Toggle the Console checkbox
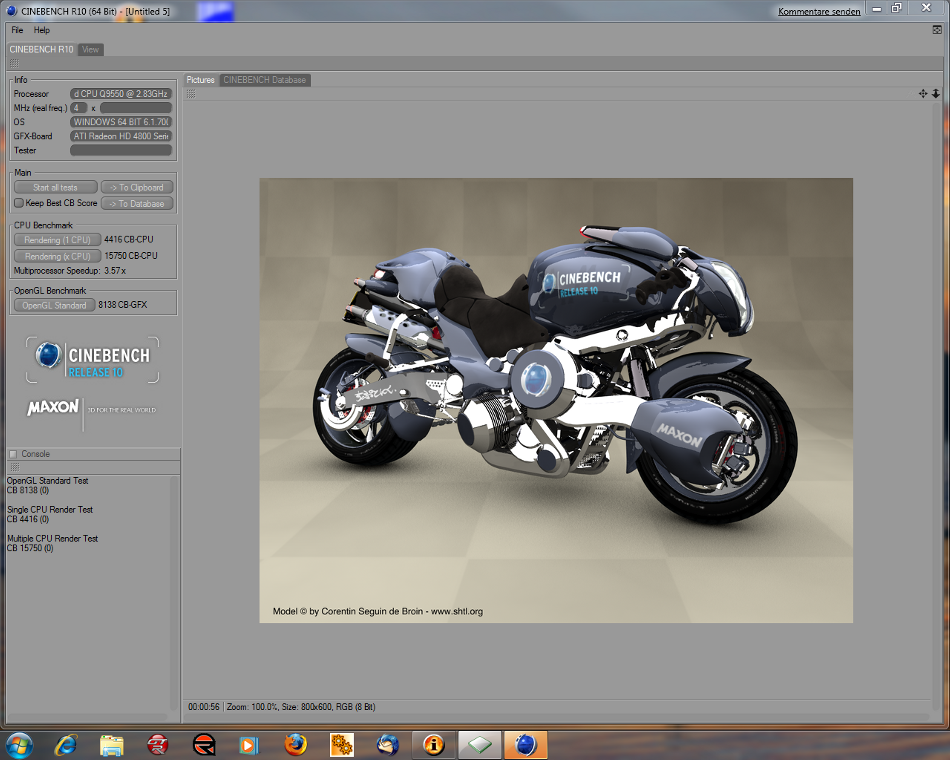 click(13, 454)
